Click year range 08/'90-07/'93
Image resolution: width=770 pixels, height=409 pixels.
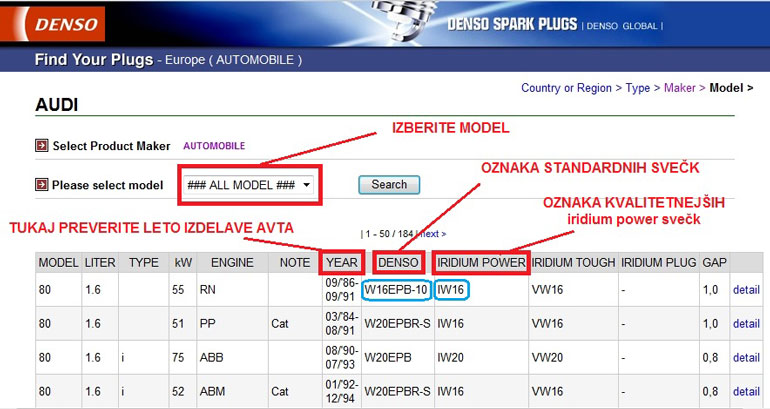point(341,357)
